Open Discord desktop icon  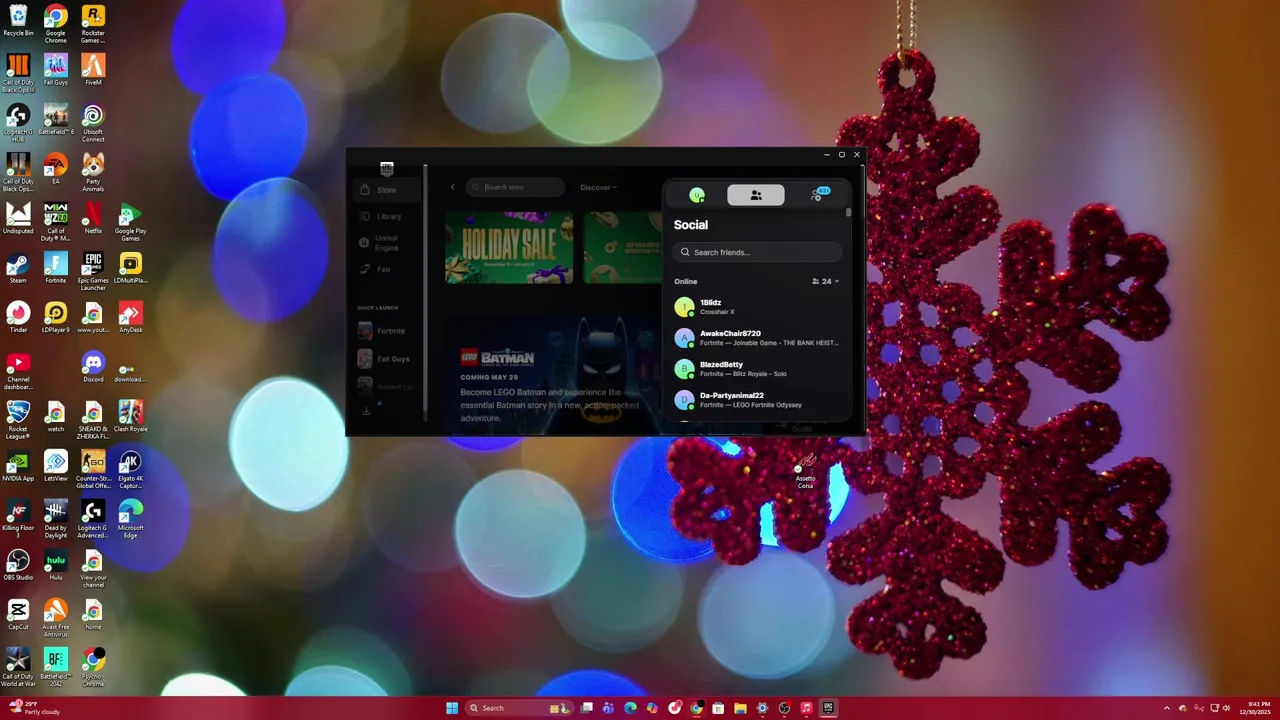point(93,366)
